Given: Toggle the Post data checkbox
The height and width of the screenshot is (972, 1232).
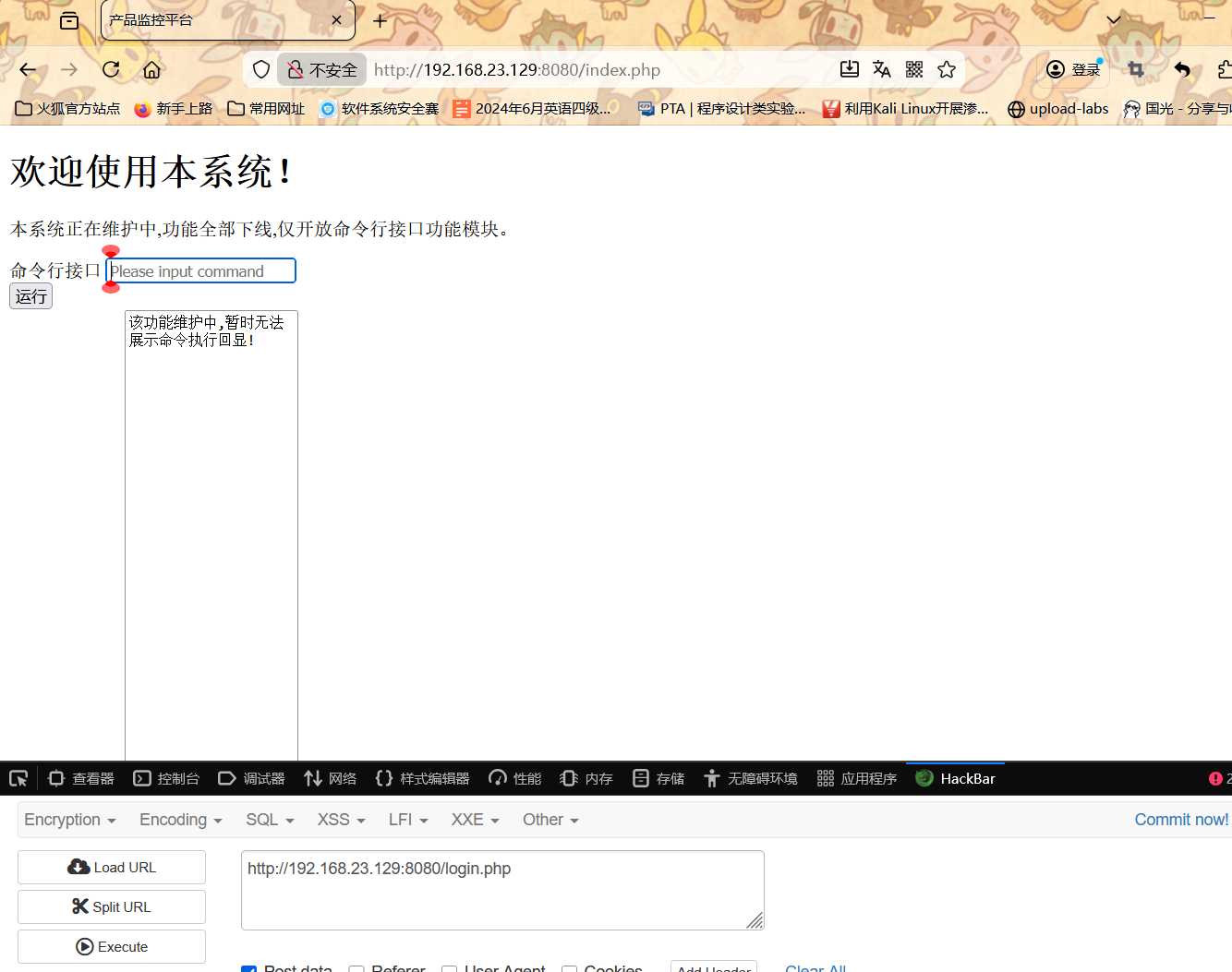Looking at the screenshot, I should (x=248, y=968).
